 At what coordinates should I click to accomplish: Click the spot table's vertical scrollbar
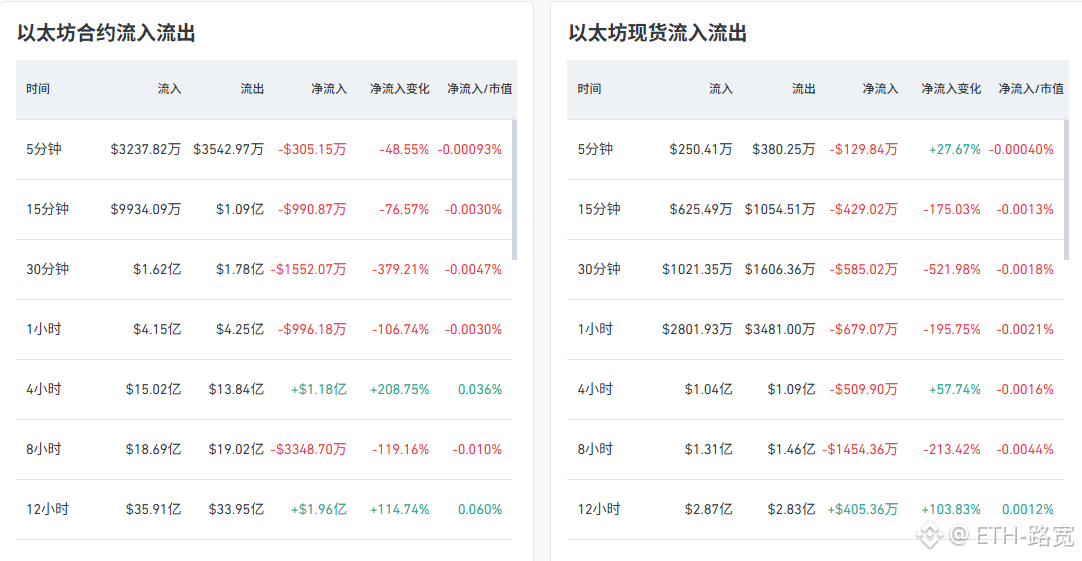pyautogui.click(x=1066, y=190)
